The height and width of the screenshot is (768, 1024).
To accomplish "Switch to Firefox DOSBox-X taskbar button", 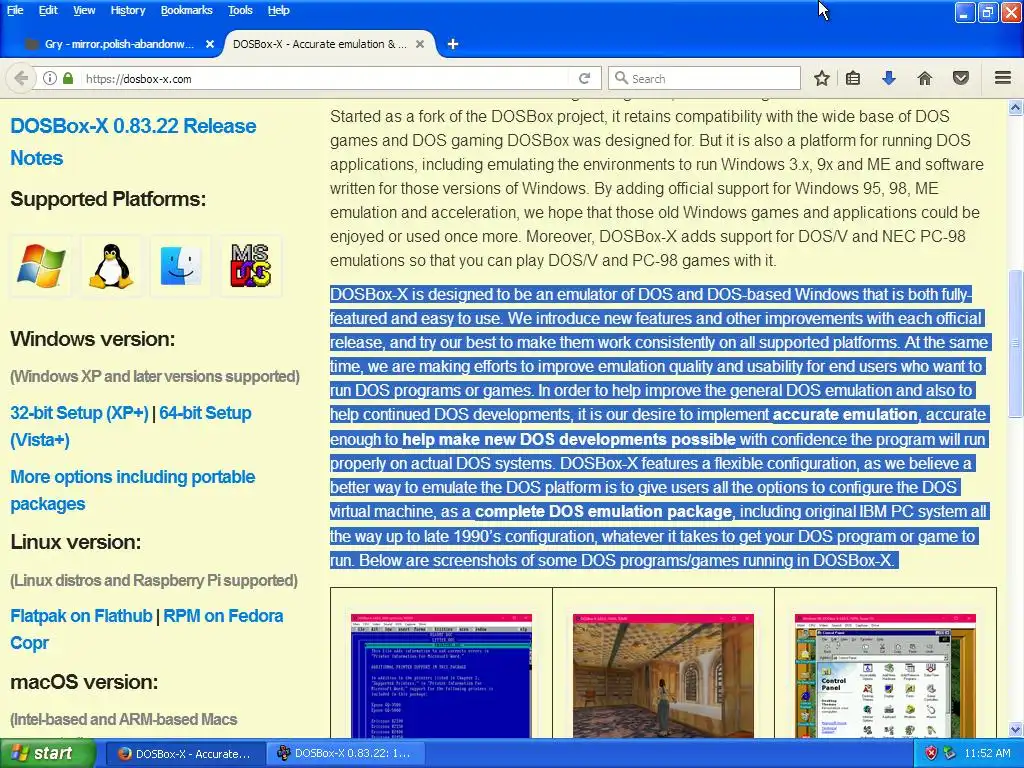I will coord(184,753).
